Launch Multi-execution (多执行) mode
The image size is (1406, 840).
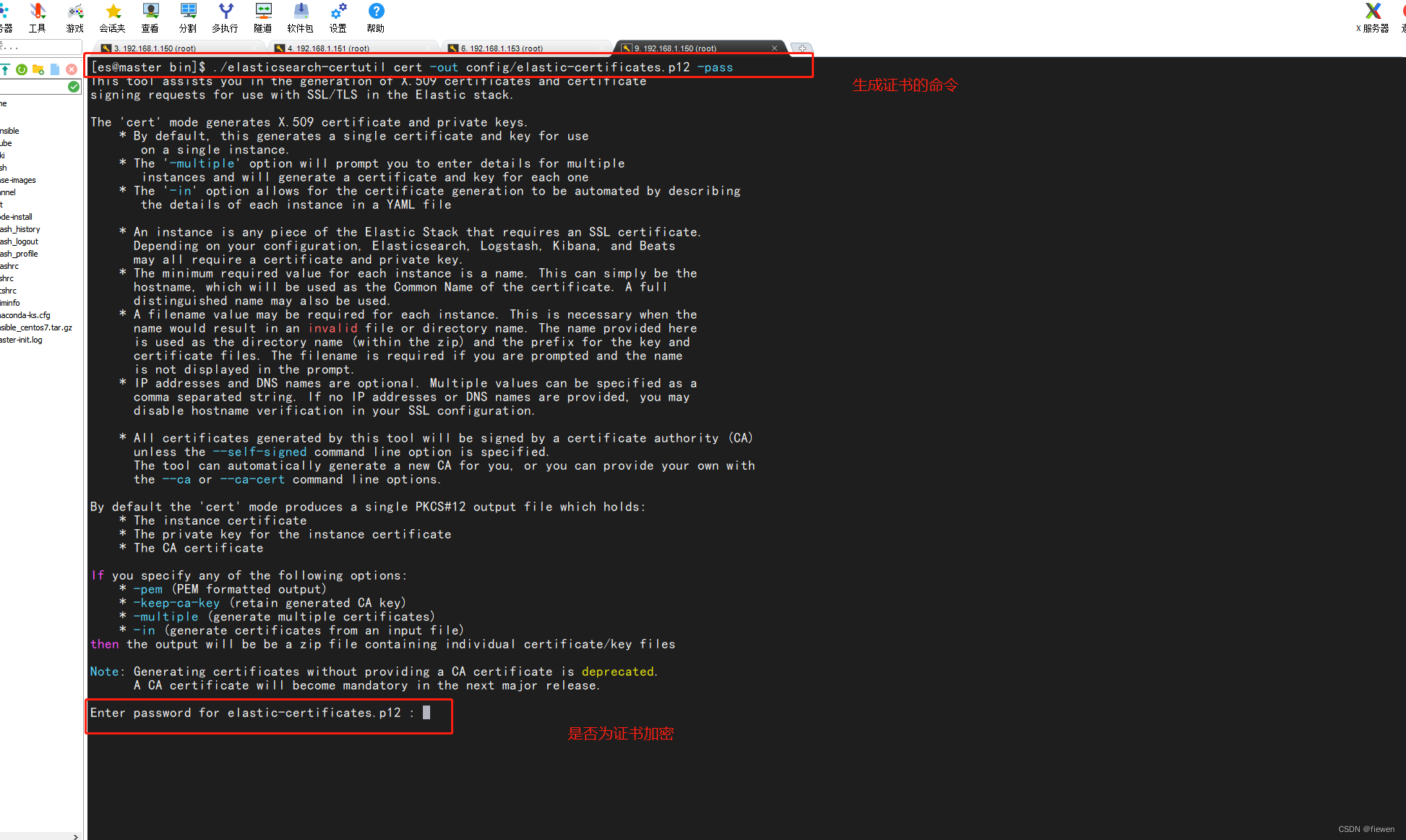pos(225,18)
